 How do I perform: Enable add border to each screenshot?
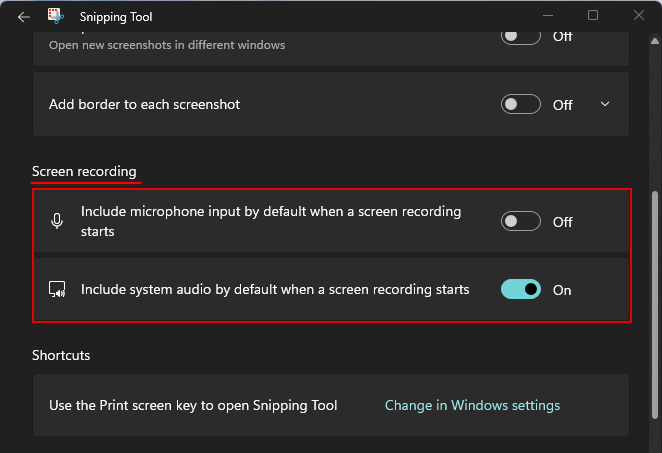tap(521, 104)
